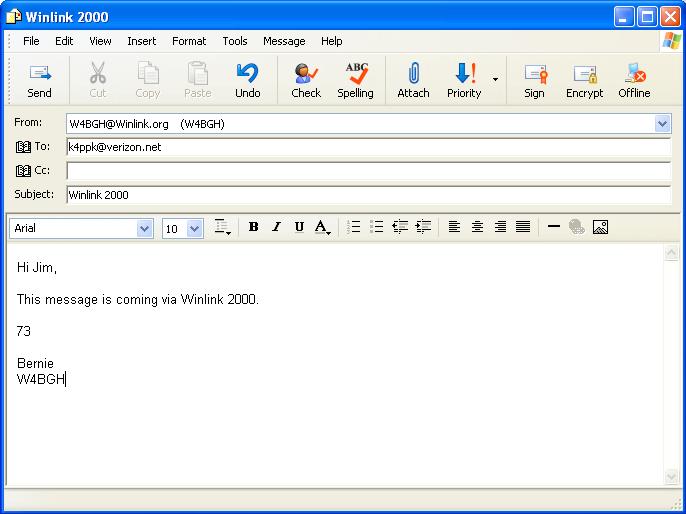
Task: Click the signature name 'Bernie'
Action: point(35,363)
